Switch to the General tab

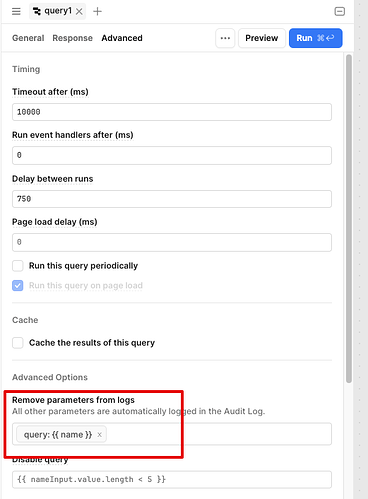tap(28, 38)
